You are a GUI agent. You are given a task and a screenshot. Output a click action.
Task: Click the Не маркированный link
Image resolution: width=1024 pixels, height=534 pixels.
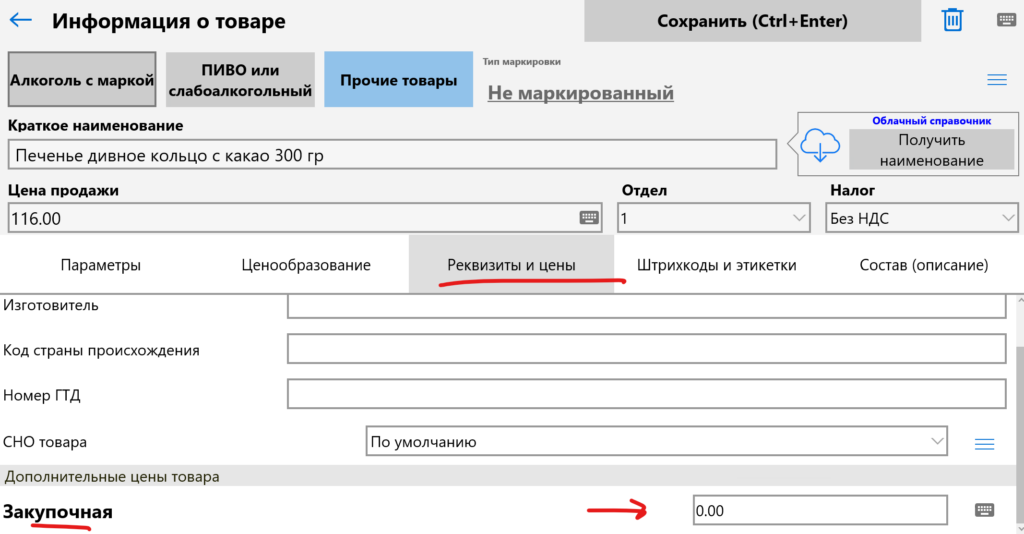[x=580, y=93]
